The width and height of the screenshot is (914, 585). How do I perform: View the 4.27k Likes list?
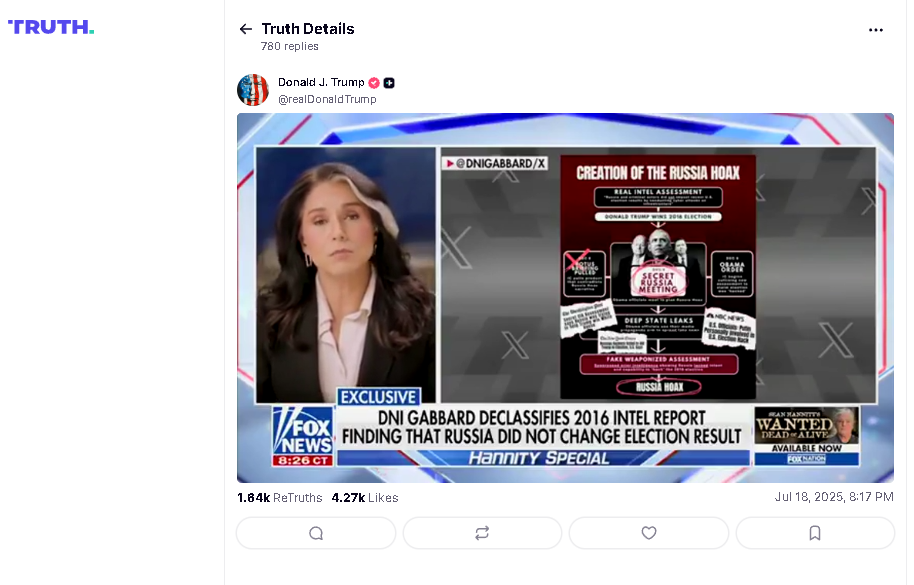tap(365, 498)
